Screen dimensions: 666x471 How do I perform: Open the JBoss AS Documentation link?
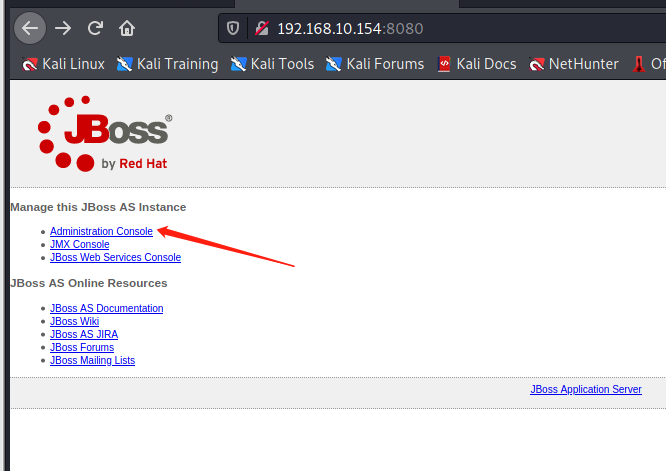click(107, 308)
